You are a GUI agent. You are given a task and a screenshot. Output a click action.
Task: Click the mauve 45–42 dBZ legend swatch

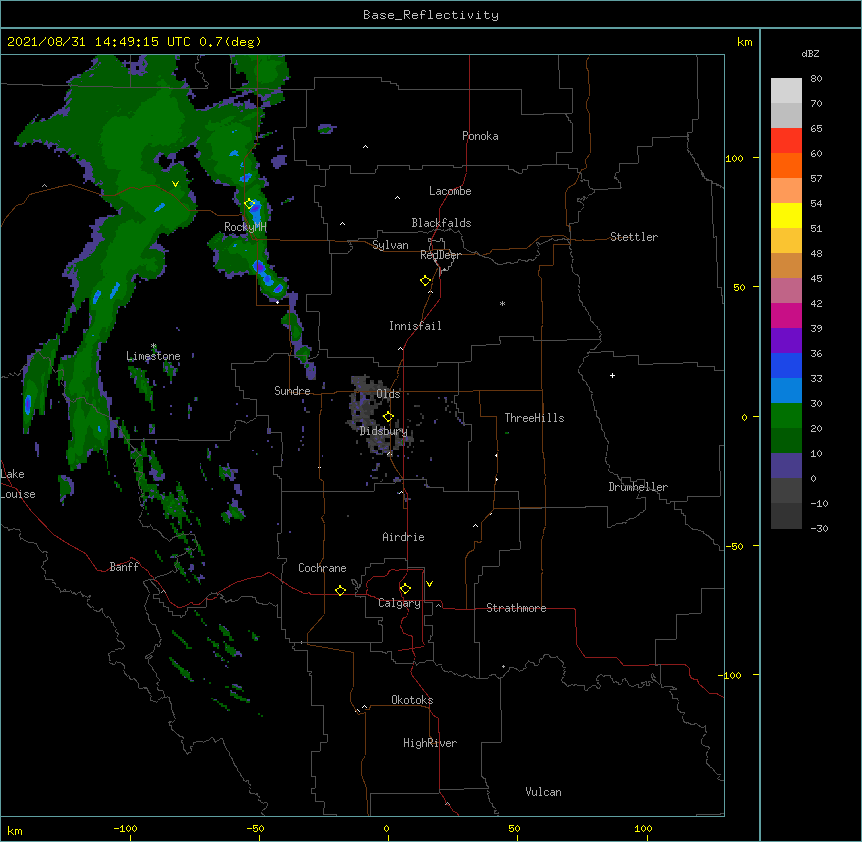point(786,291)
